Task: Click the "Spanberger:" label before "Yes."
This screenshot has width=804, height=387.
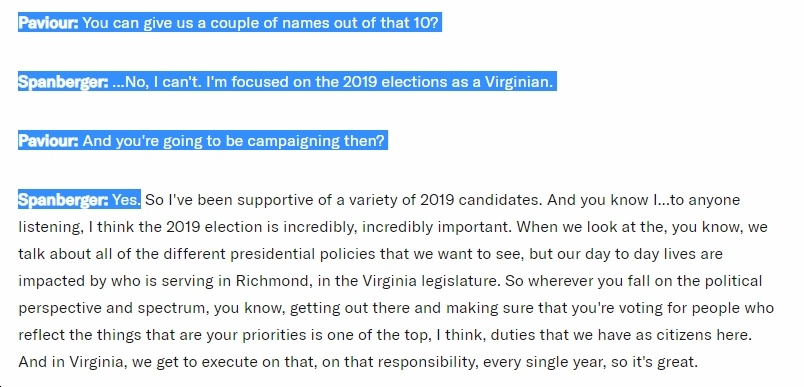Action: click(x=63, y=200)
